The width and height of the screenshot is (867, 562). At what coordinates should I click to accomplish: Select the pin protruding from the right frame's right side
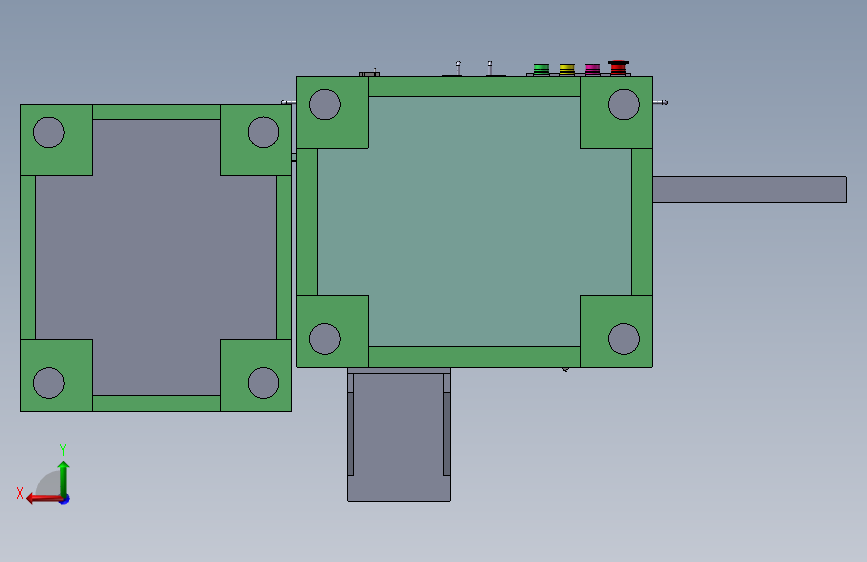[x=660, y=102]
